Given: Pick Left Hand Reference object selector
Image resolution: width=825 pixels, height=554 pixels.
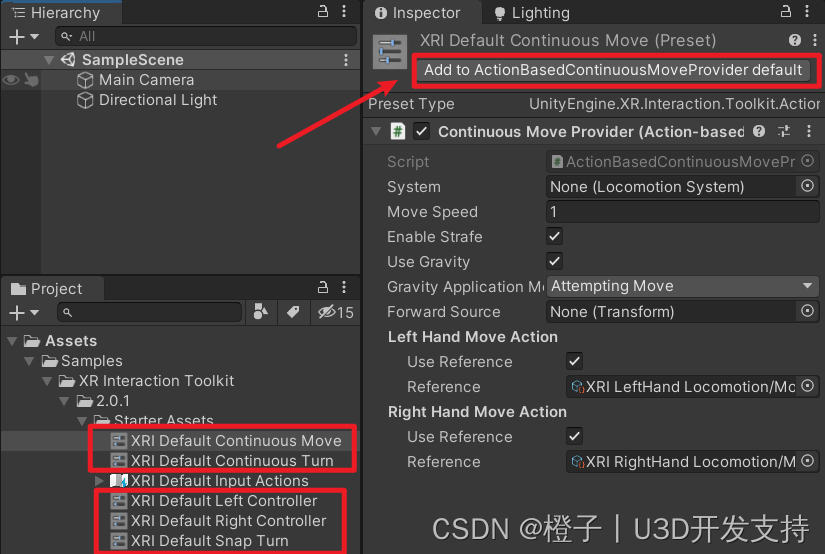Looking at the screenshot, I should click(x=807, y=387).
